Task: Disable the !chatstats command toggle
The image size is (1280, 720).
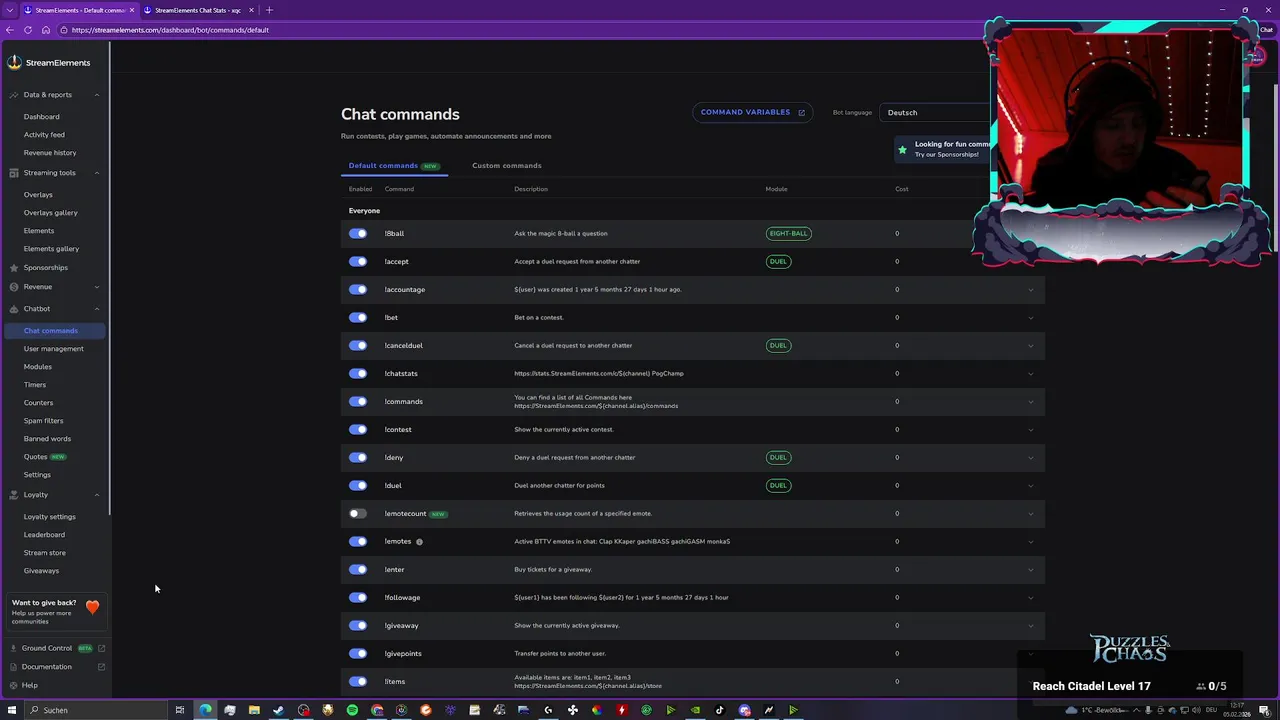Action: tap(358, 374)
